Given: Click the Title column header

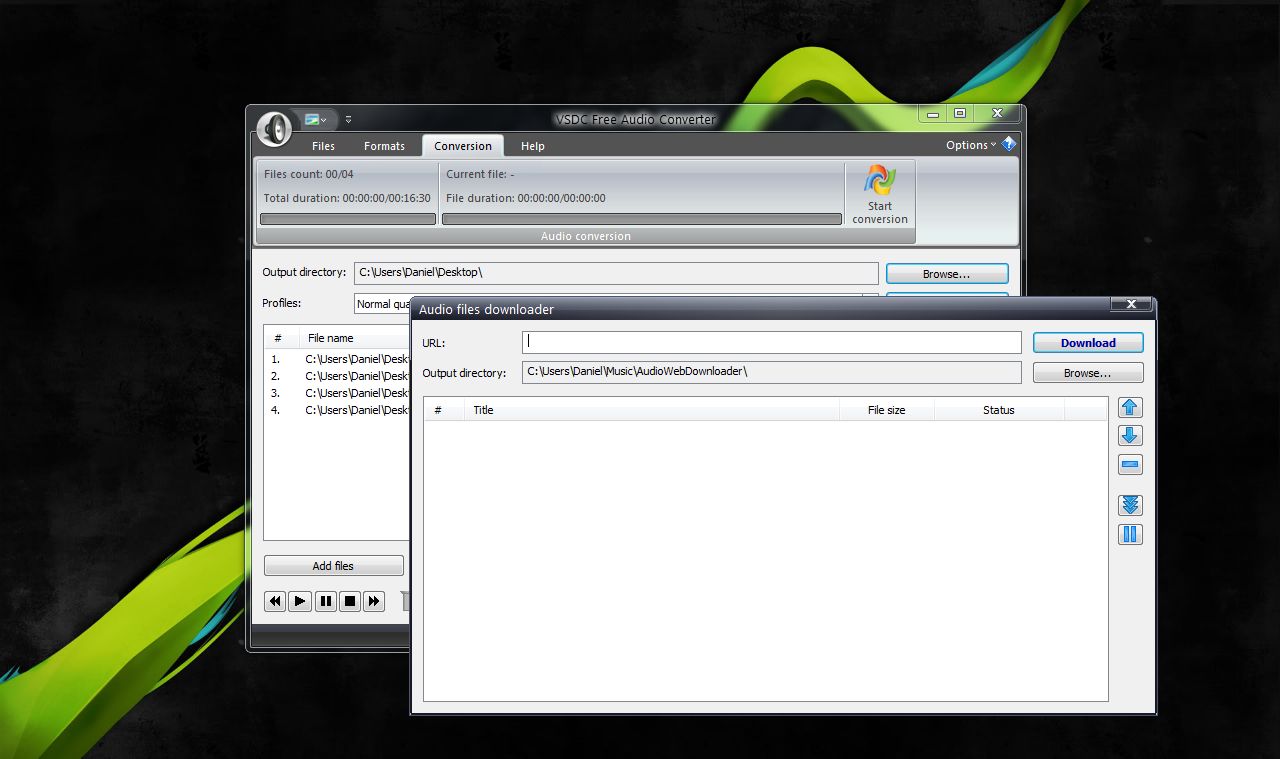Looking at the screenshot, I should coord(652,410).
